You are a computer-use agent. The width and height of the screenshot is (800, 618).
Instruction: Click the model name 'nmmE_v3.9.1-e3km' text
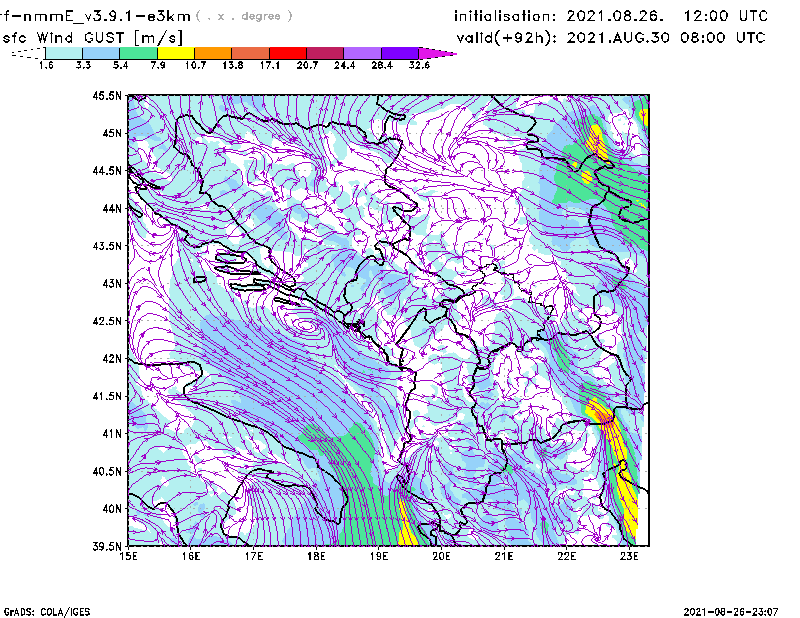click(x=104, y=16)
